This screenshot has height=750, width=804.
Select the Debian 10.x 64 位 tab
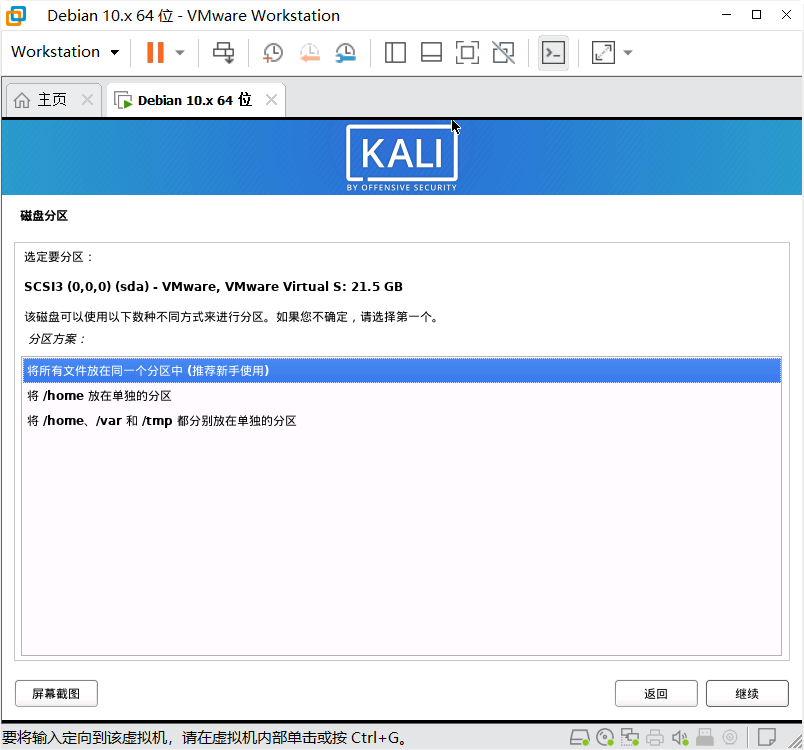click(x=195, y=100)
